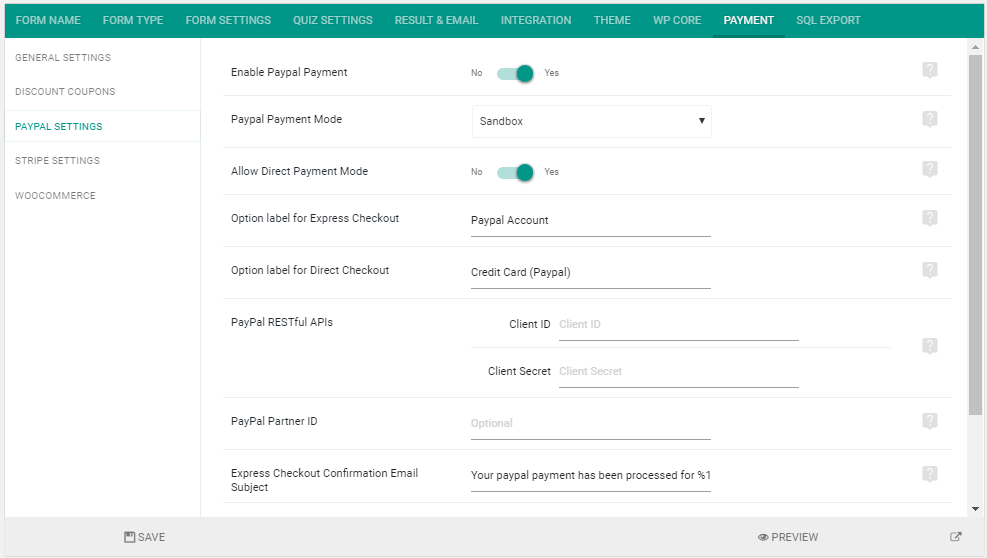987x558 pixels.
Task: Open help for Enable Paypal Payment
Action: click(x=930, y=70)
